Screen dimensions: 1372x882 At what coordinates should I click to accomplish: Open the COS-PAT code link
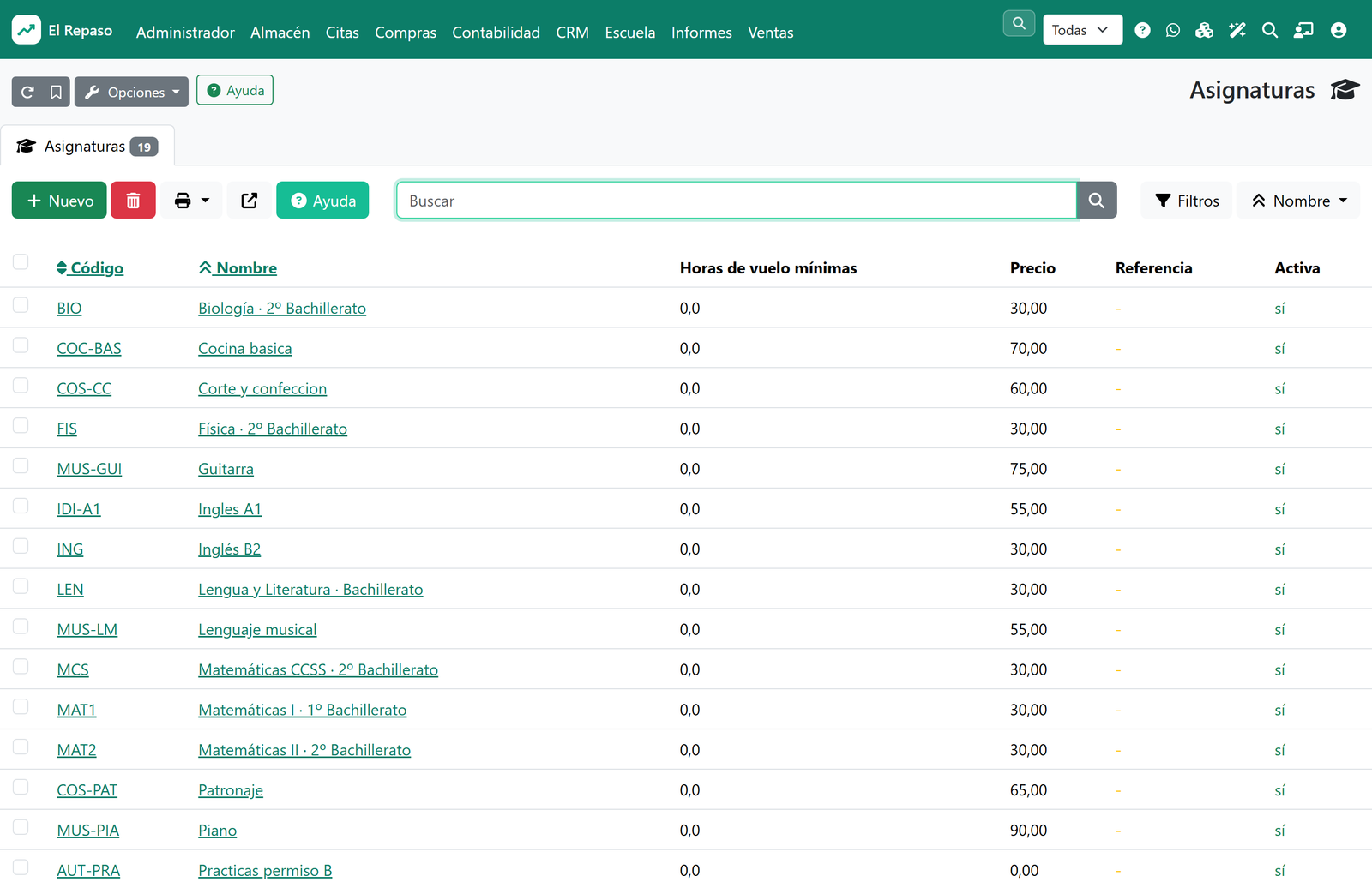coord(87,790)
